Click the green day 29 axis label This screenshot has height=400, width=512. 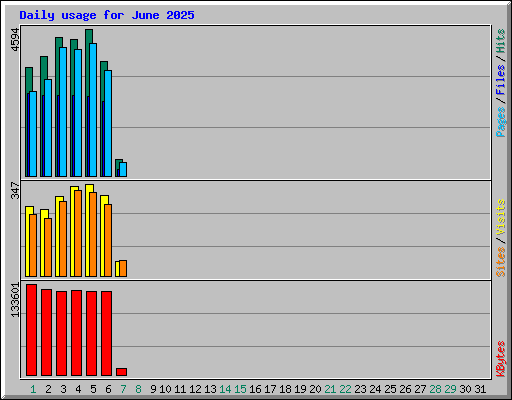[x=450, y=389]
